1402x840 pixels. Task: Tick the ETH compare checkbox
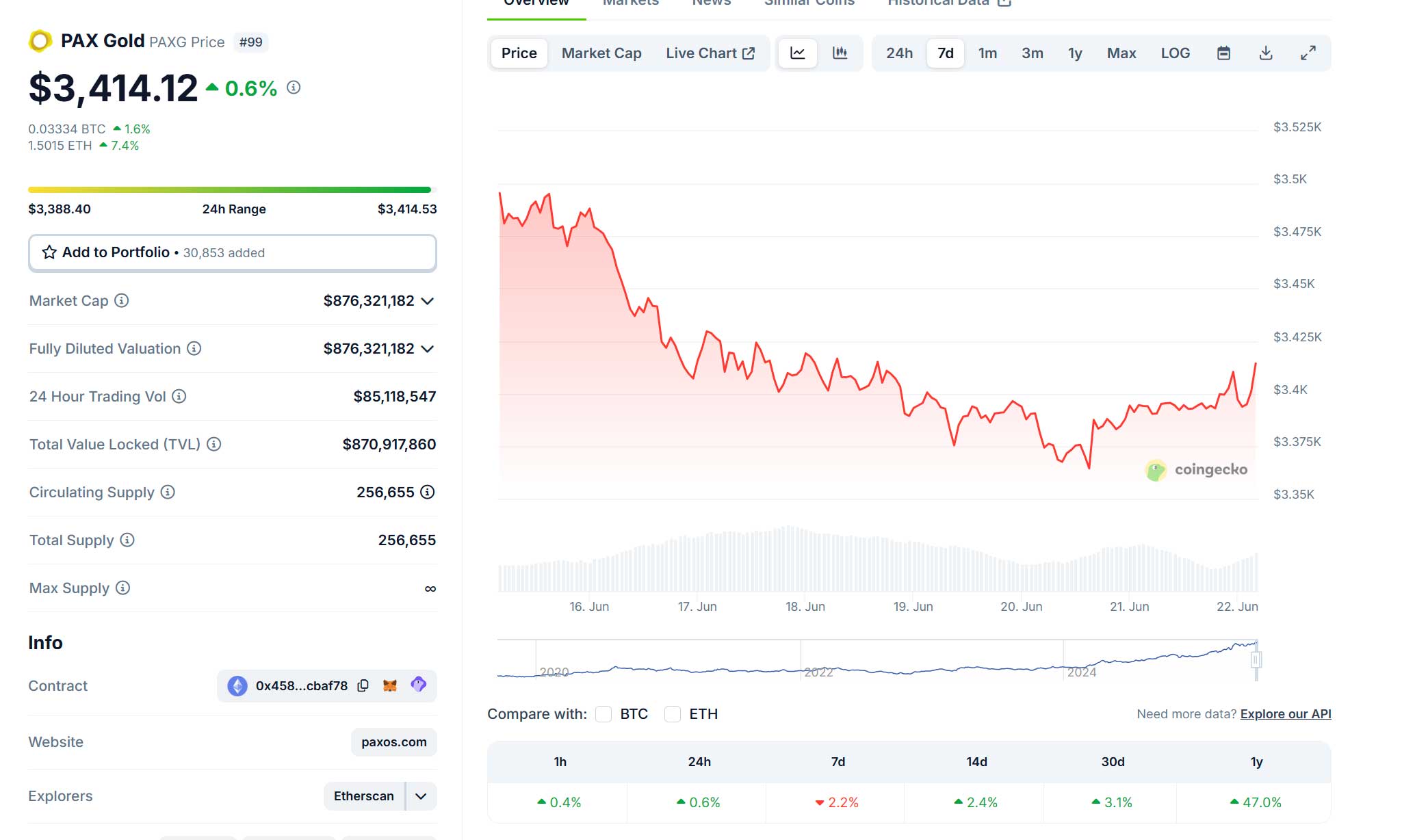tap(673, 713)
